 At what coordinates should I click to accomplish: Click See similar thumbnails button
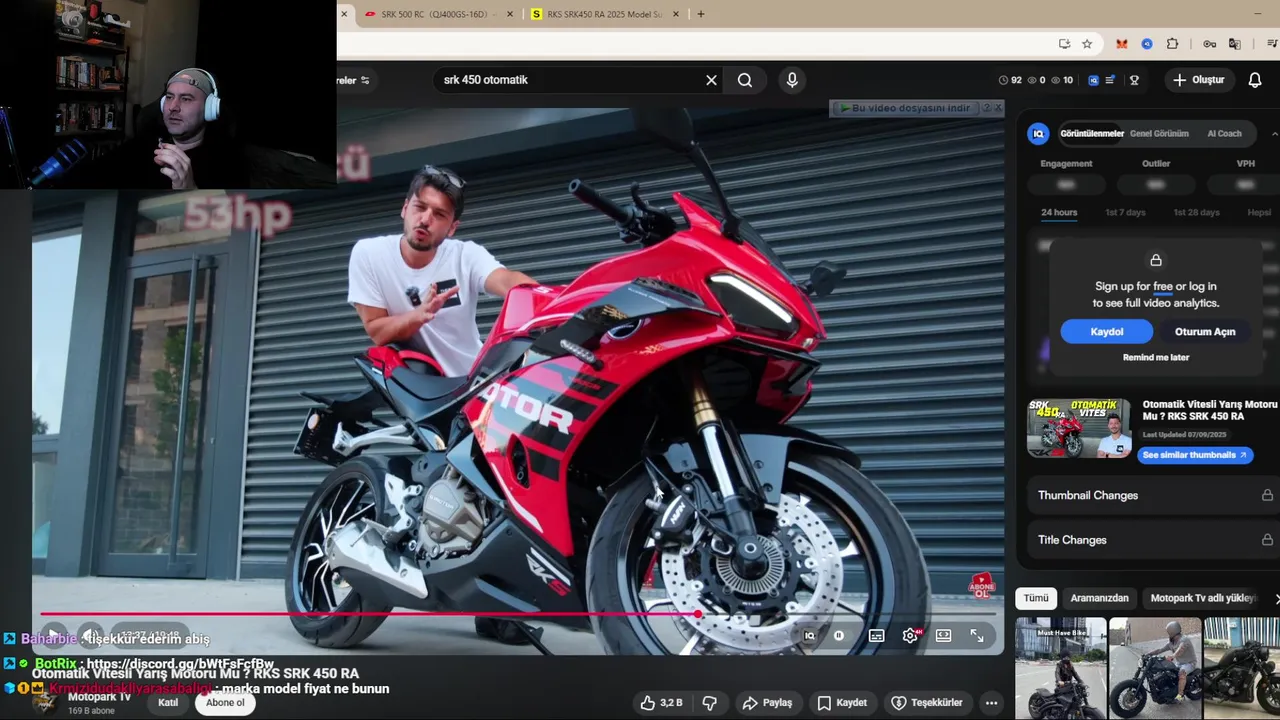[1195, 455]
